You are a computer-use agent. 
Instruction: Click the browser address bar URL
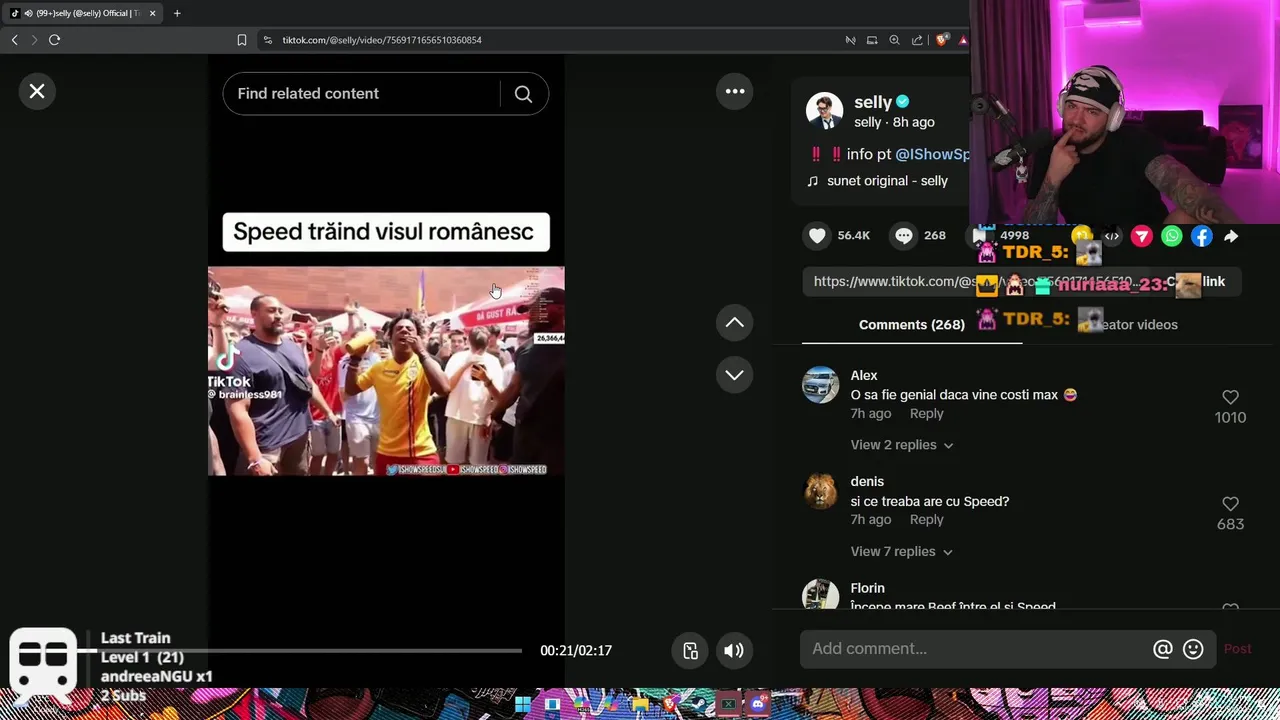point(382,40)
